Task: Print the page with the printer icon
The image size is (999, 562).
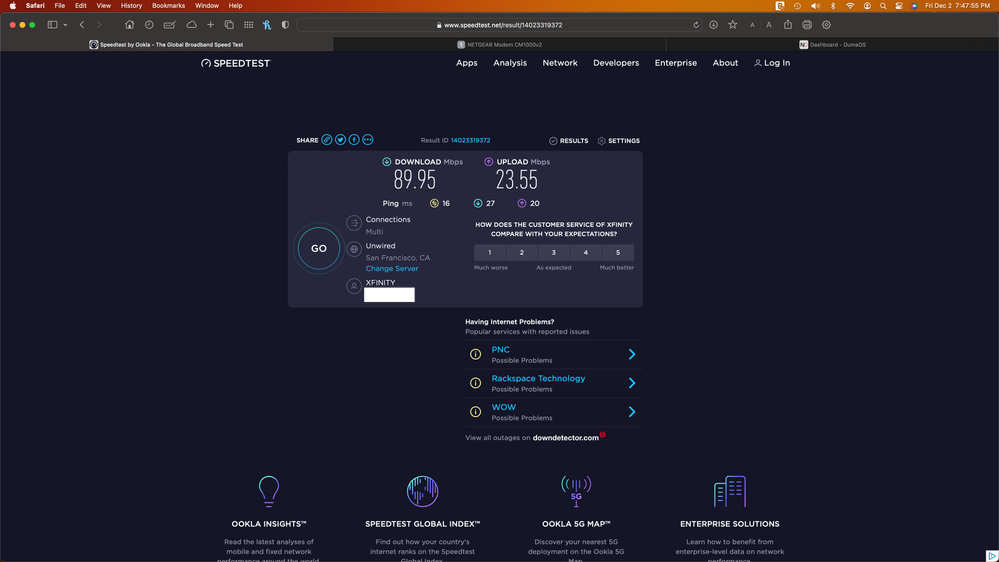Action: (807, 25)
